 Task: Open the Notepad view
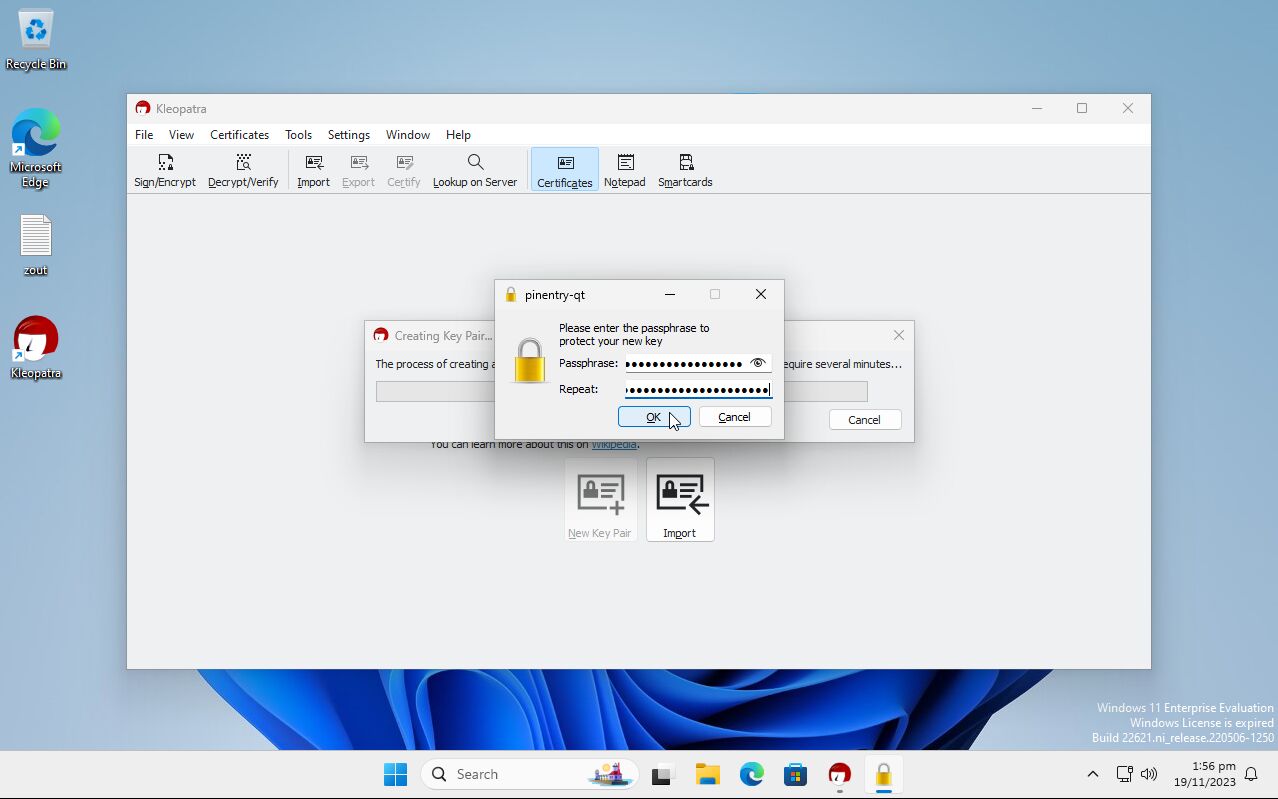[625, 170]
